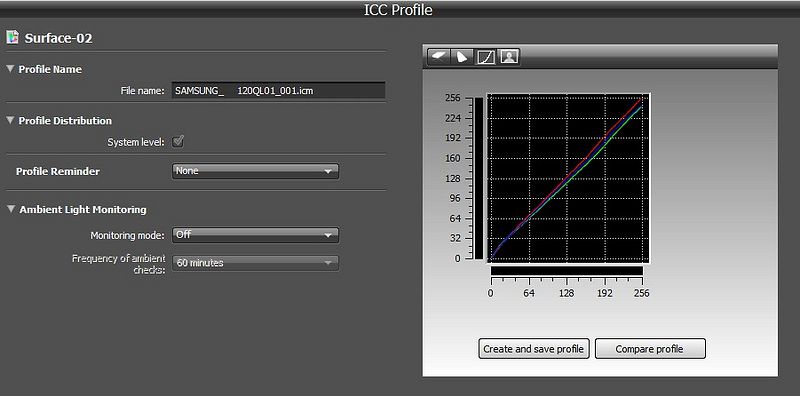Click the Surface-02 display profile icon

(12, 37)
